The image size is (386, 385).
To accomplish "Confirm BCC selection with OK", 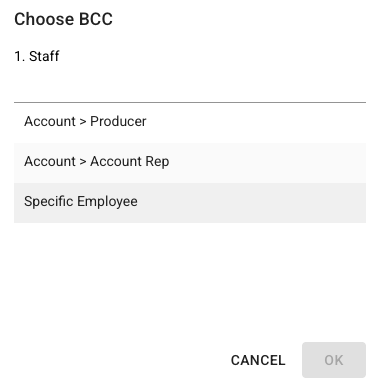I will tap(334, 360).
